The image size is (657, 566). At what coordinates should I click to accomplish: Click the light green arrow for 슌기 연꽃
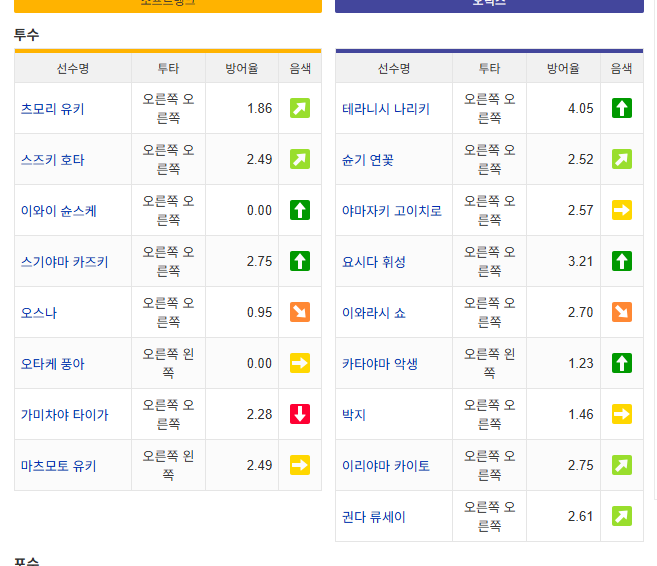point(622,159)
